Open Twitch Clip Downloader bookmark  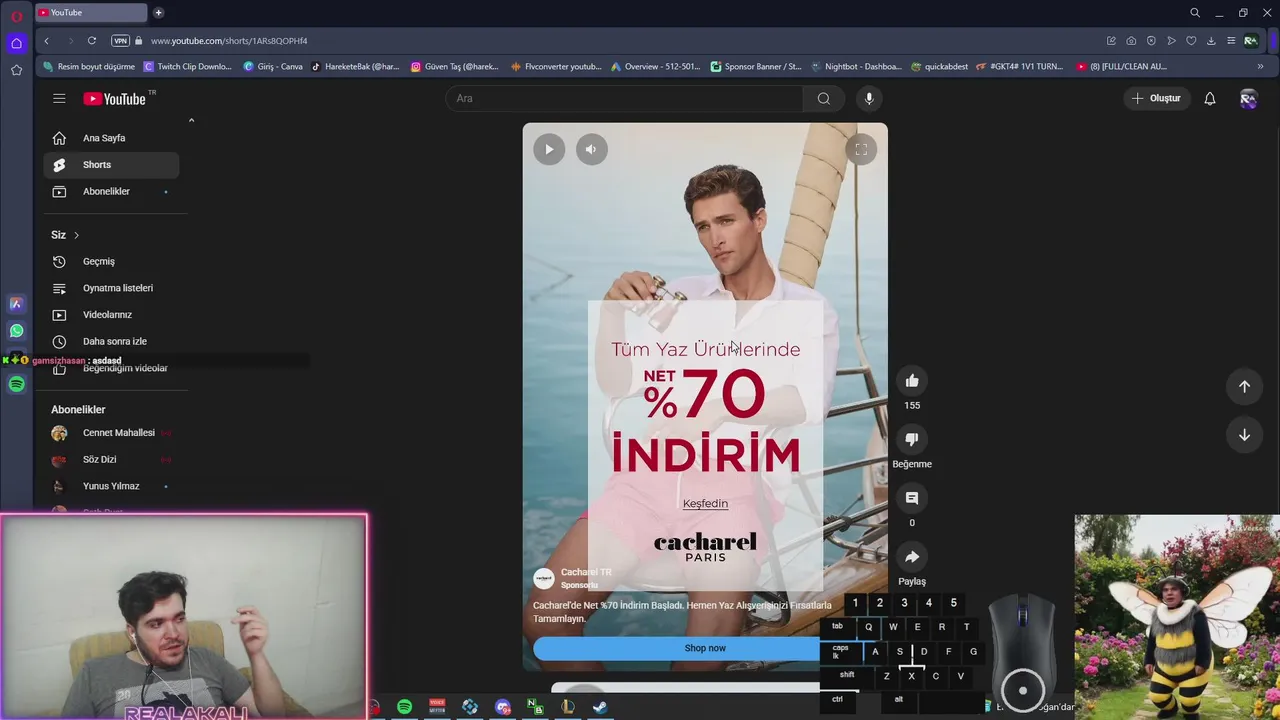pyautogui.click(x=188, y=67)
